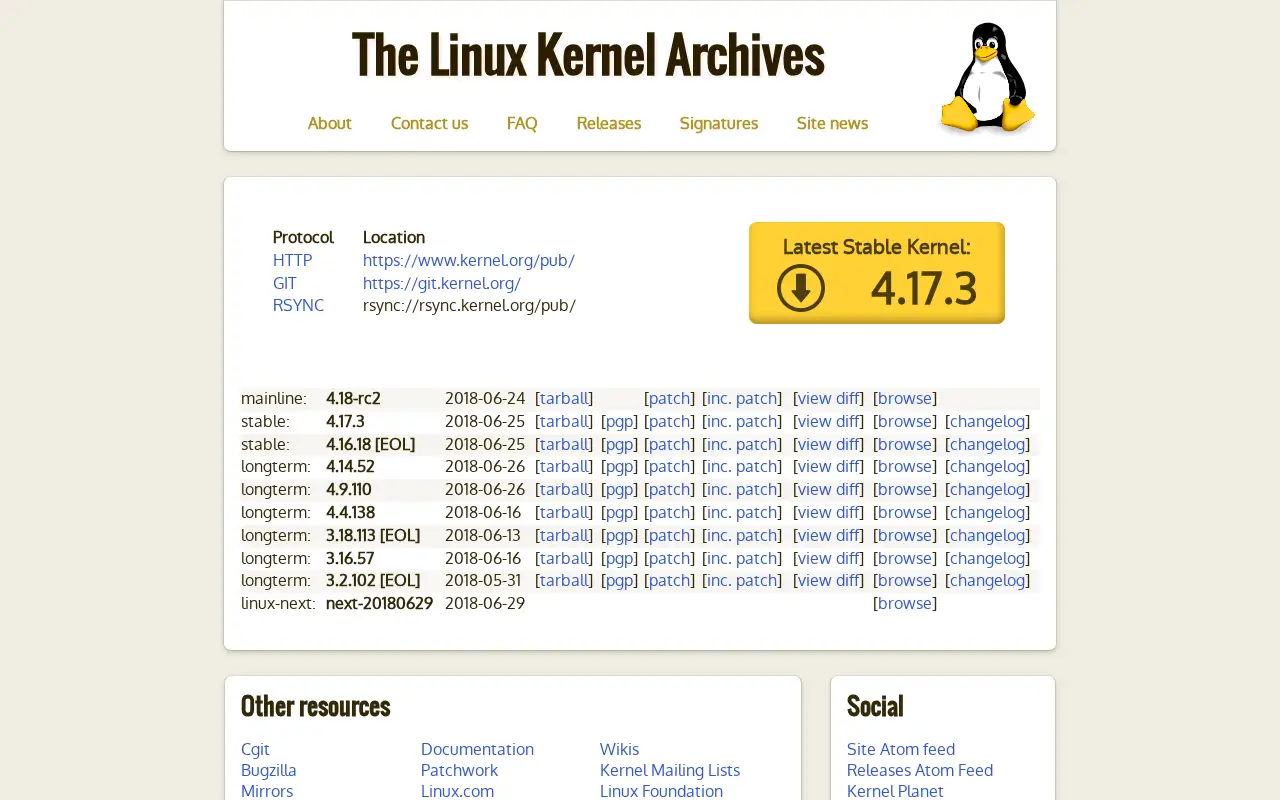
Task: Open the Kernel Mailing Lists link
Action: (x=670, y=770)
